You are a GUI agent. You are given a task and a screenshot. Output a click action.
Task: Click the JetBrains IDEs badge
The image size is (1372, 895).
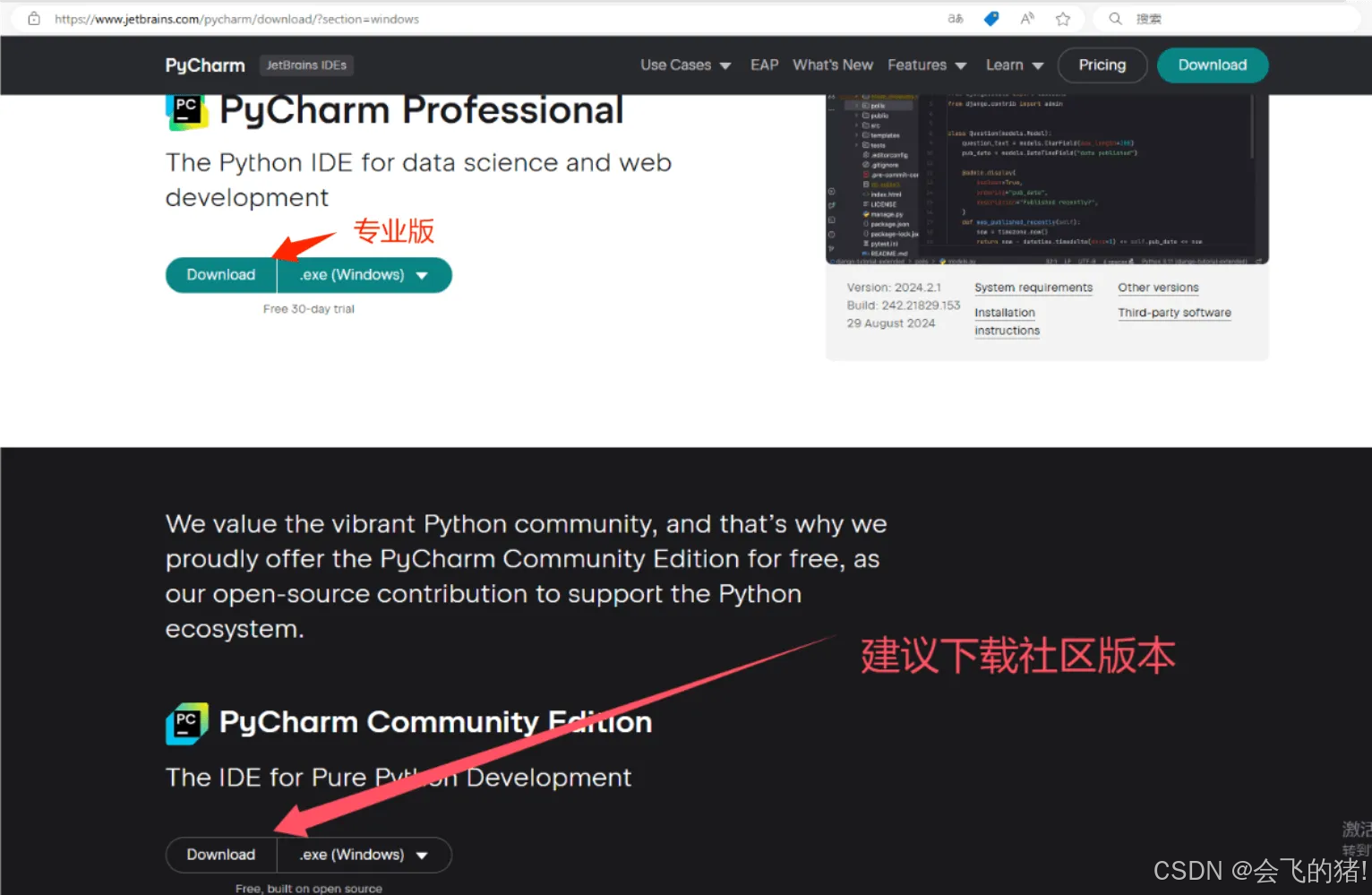[306, 65]
